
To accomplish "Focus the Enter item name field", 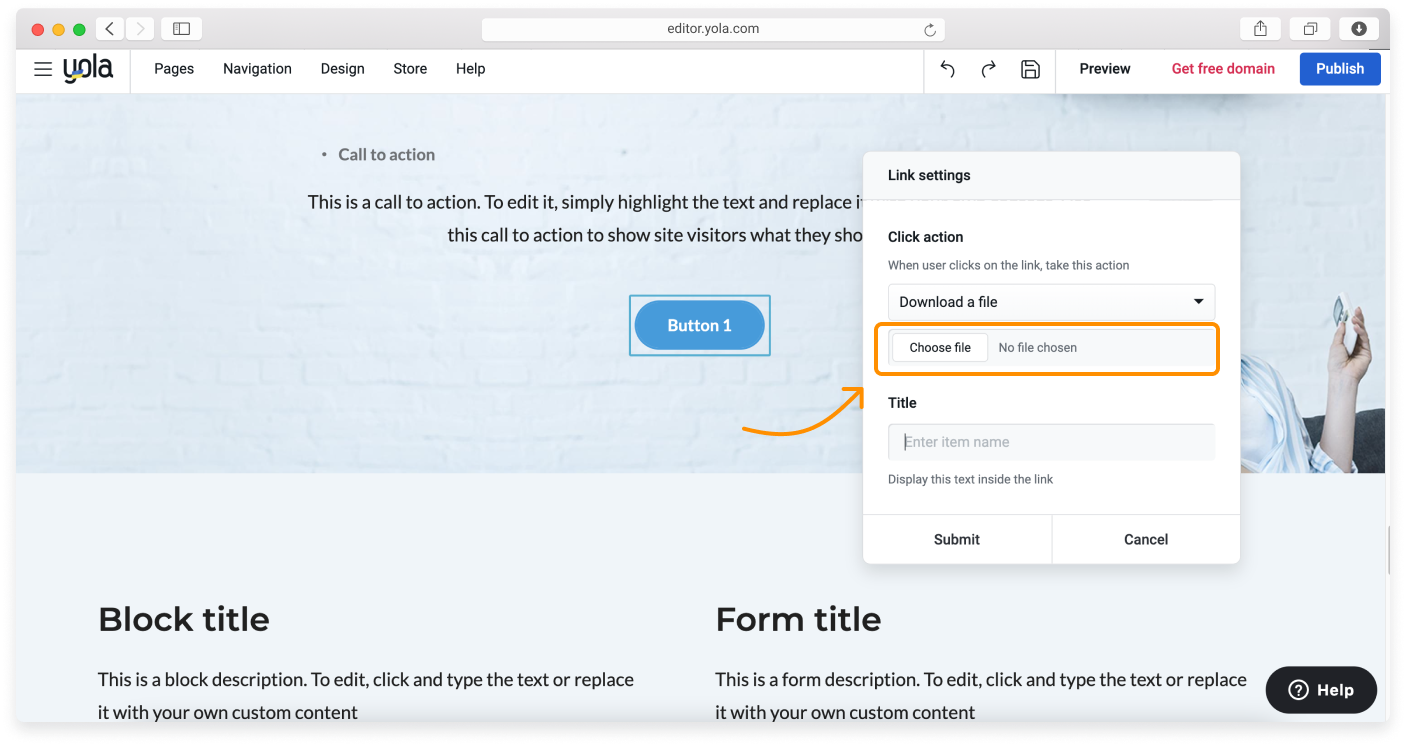I will pos(1051,442).
